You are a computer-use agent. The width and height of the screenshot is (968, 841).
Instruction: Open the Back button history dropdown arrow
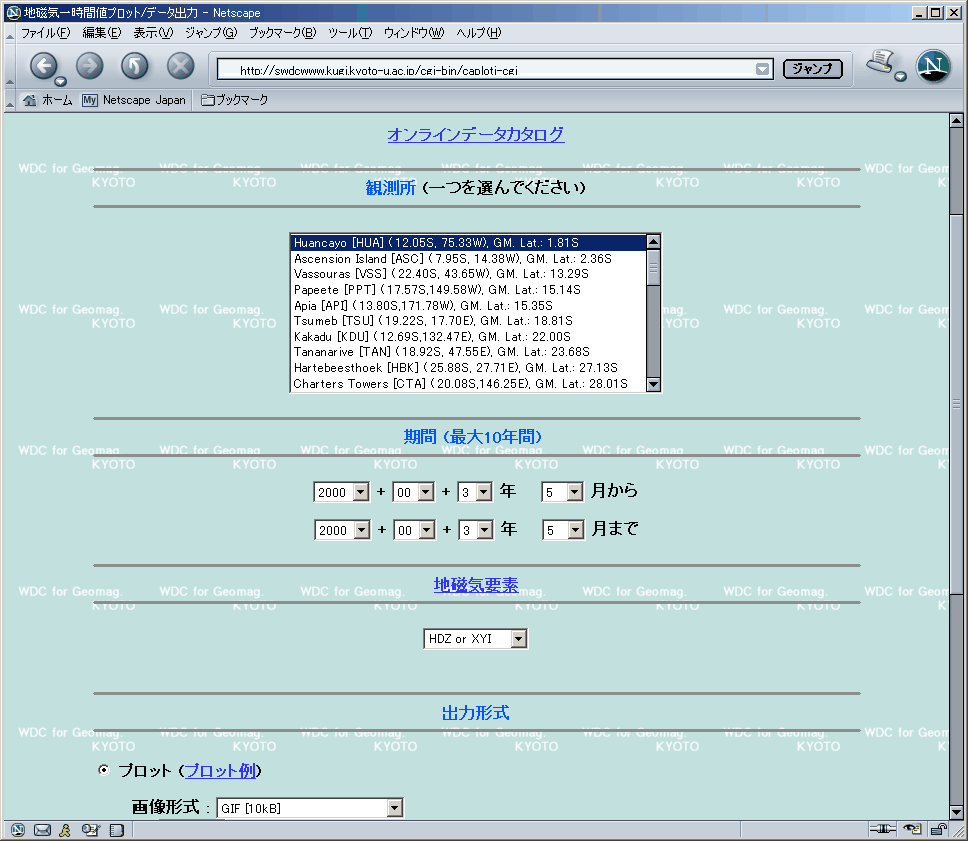click(x=60, y=82)
